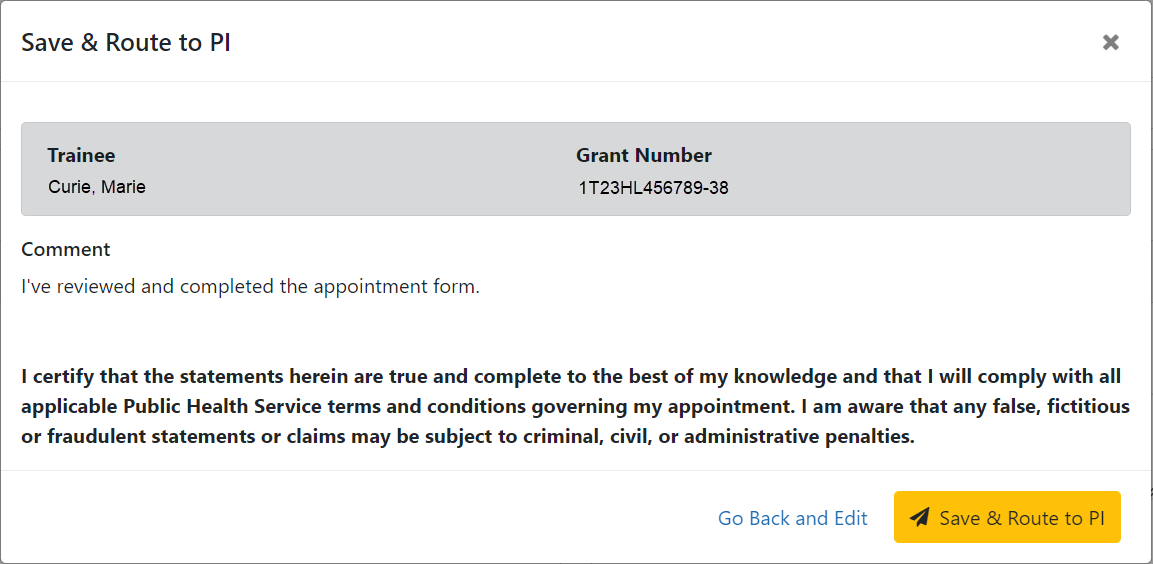Image resolution: width=1153 pixels, height=564 pixels.
Task: Select grant number 1T23HL456789-38
Action: (x=652, y=188)
